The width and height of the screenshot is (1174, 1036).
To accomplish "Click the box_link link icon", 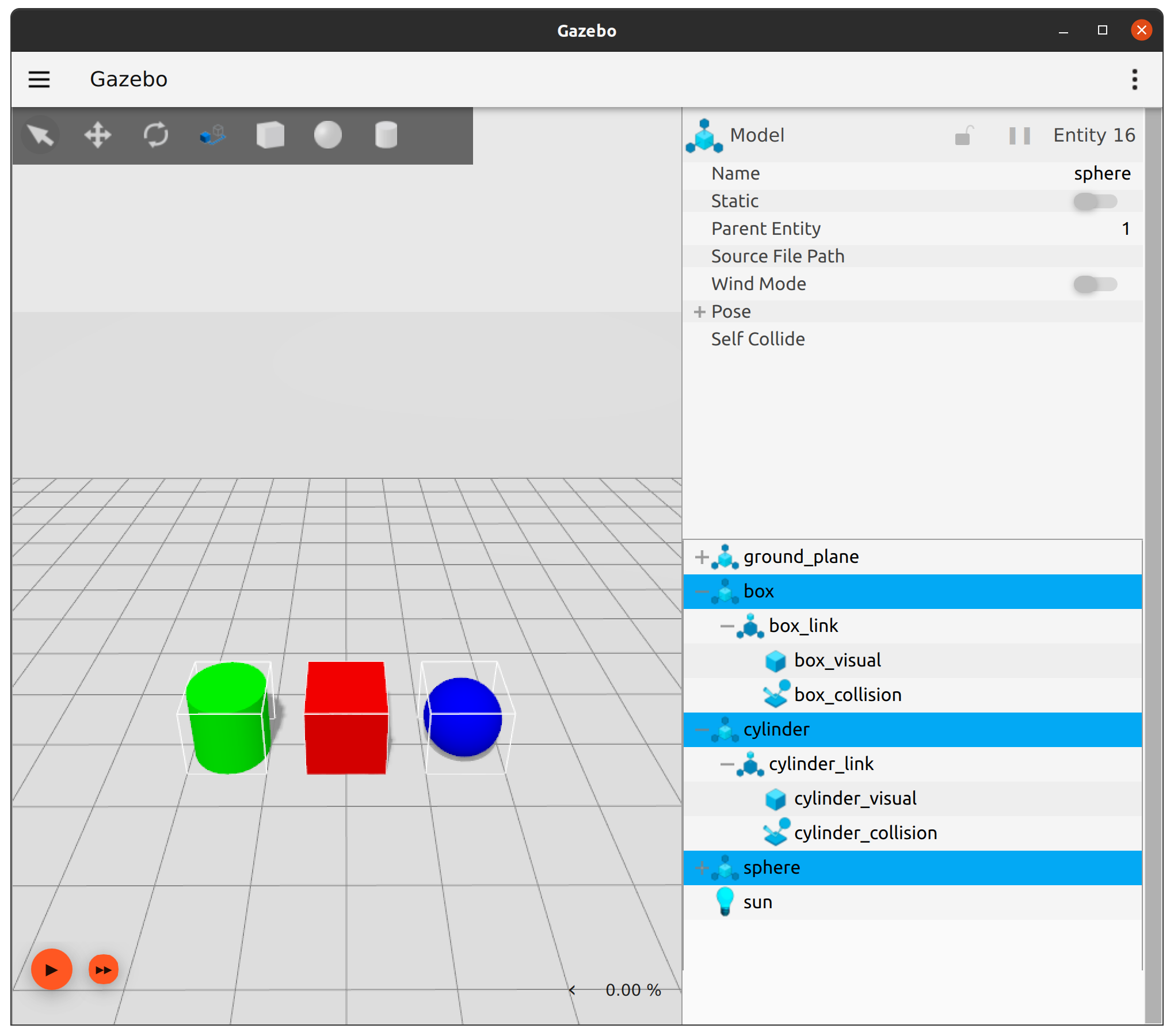I will (x=750, y=626).
